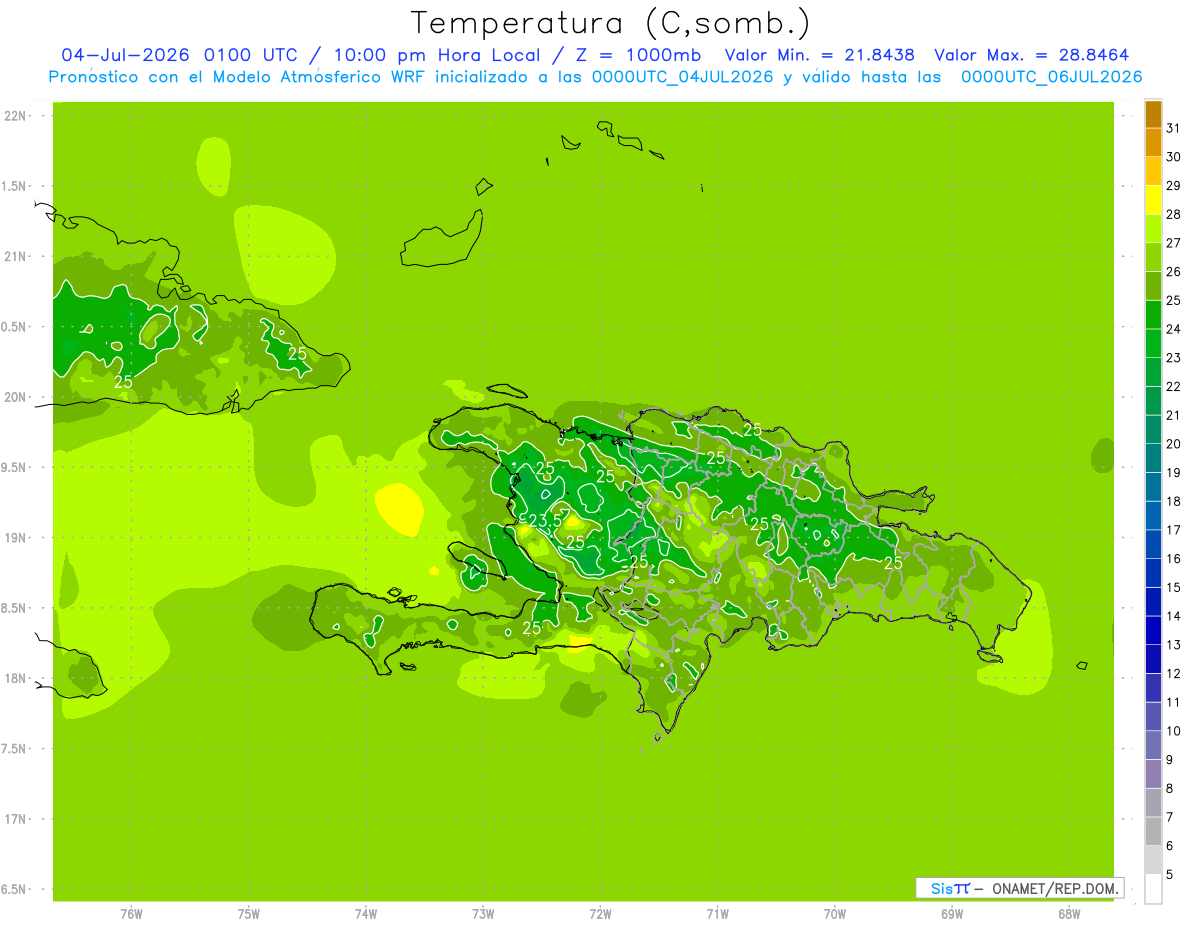
Task: Click legend value '5' at the colorbar bottom
Action: tap(1170, 874)
